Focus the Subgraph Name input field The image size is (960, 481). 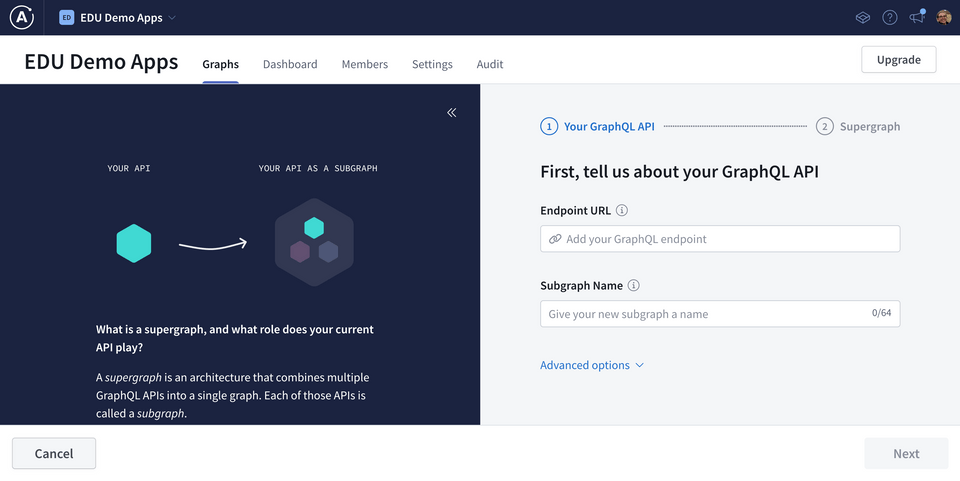720,314
